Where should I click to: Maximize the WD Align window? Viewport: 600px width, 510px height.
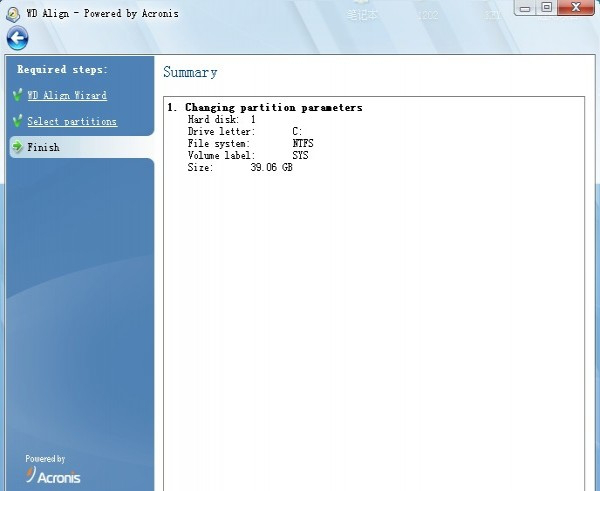click(x=547, y=7)
